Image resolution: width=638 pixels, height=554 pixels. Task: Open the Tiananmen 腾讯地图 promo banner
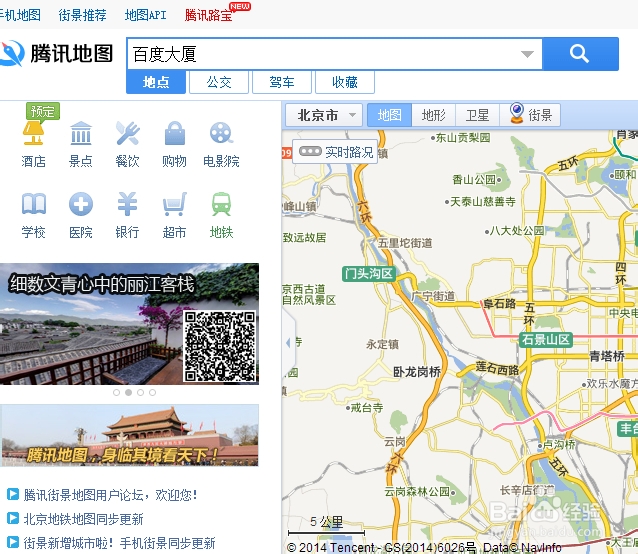[129, 435]
